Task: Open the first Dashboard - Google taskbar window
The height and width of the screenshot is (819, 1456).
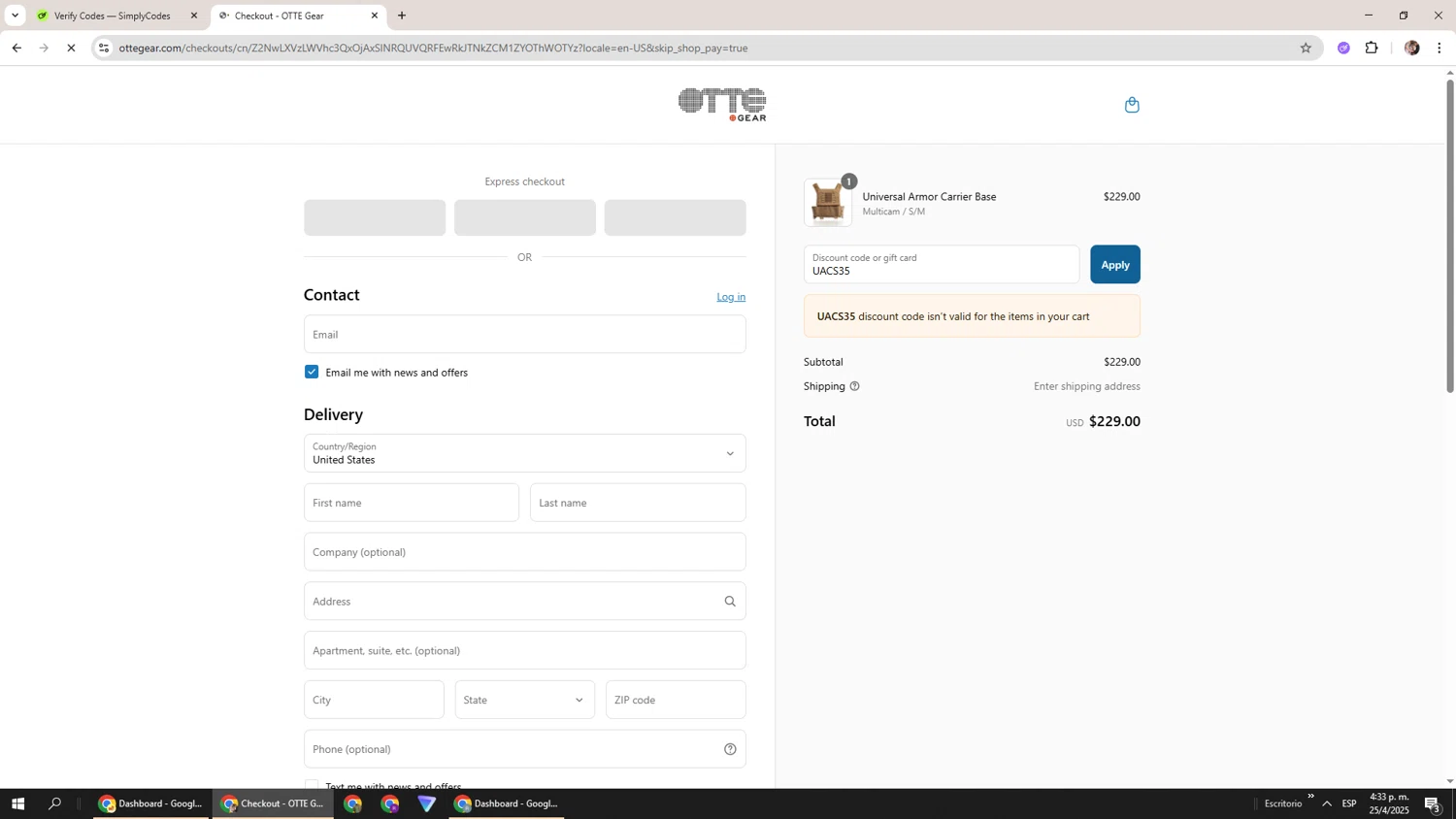Action: click(151, 803)
